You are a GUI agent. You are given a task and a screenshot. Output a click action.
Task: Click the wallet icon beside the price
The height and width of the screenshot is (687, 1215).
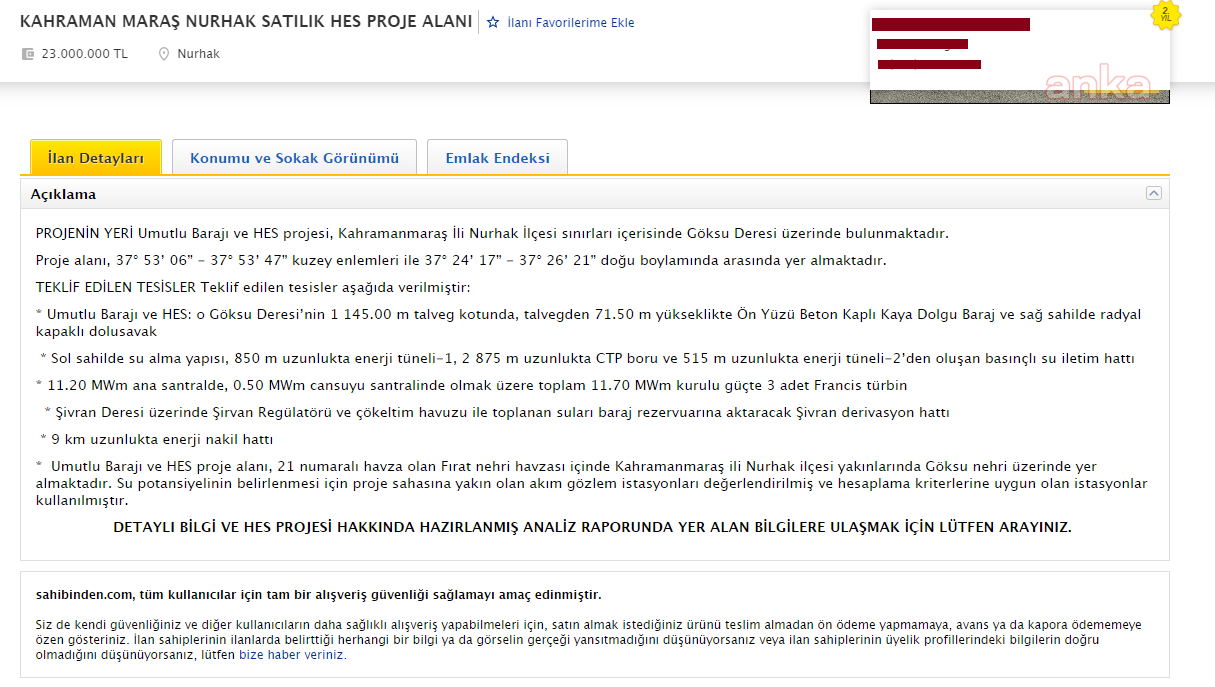tap(28, 54)
